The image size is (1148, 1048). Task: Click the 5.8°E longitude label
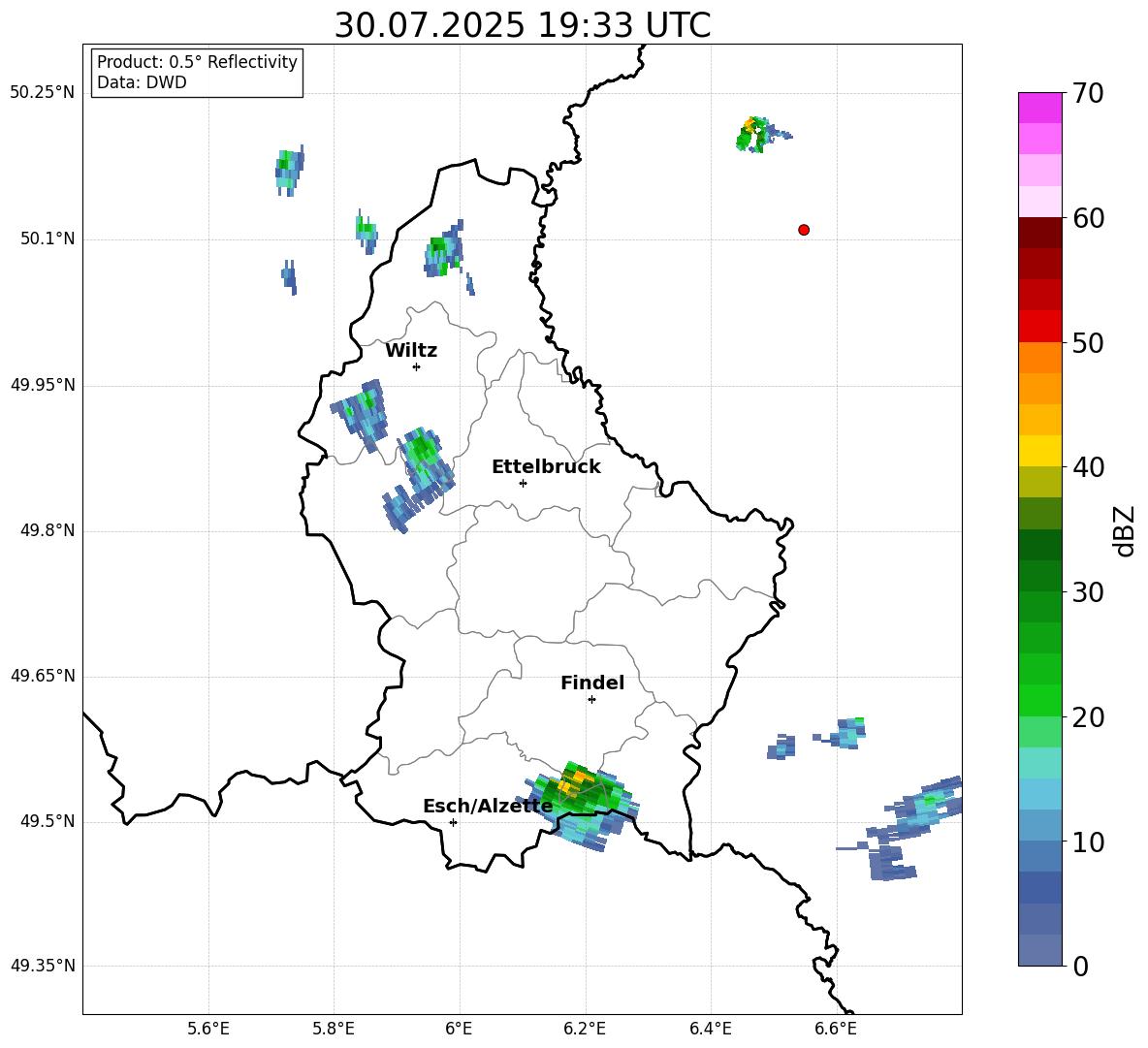point(334,1029)
